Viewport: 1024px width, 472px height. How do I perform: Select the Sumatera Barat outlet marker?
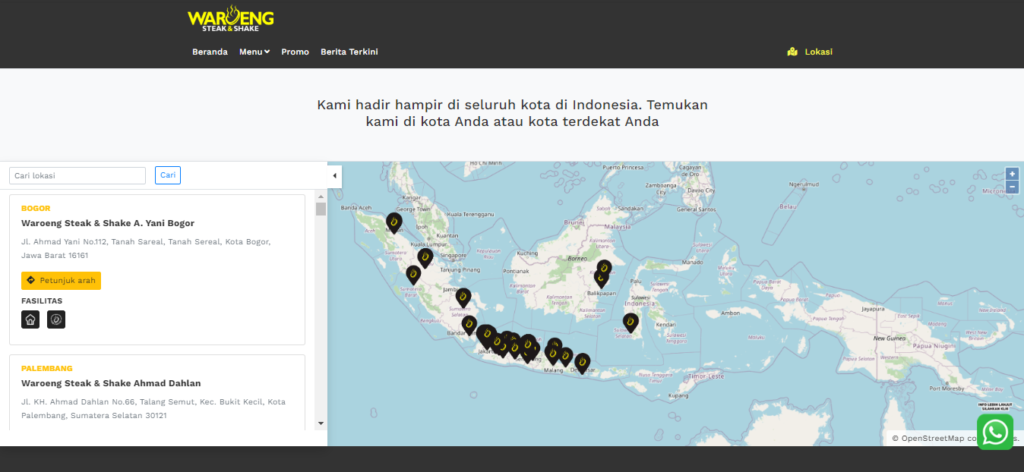pyautogui.click(x=413, y=275)
